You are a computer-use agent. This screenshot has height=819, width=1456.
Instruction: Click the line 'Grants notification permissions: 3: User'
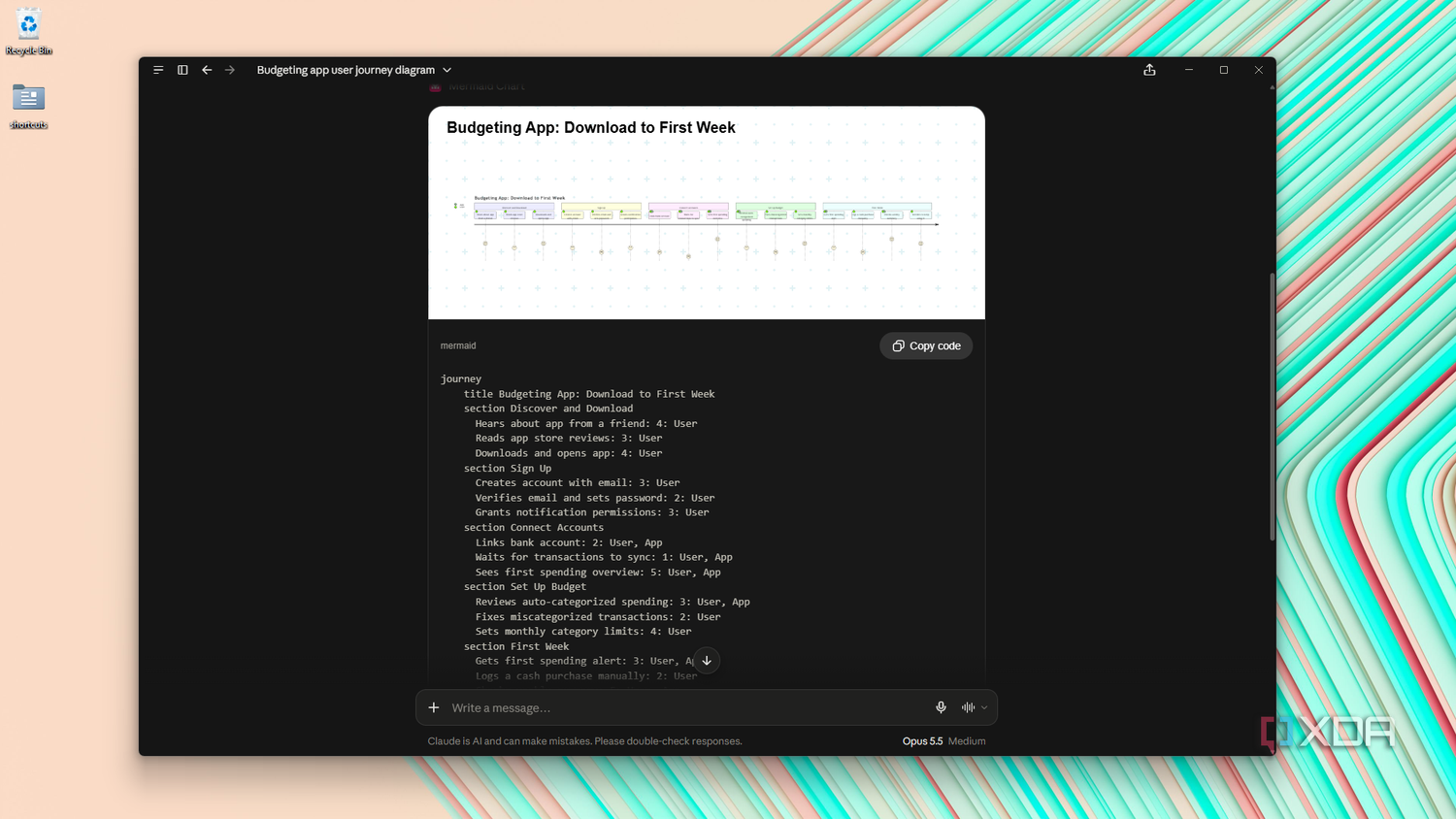(x=592, y=512)
